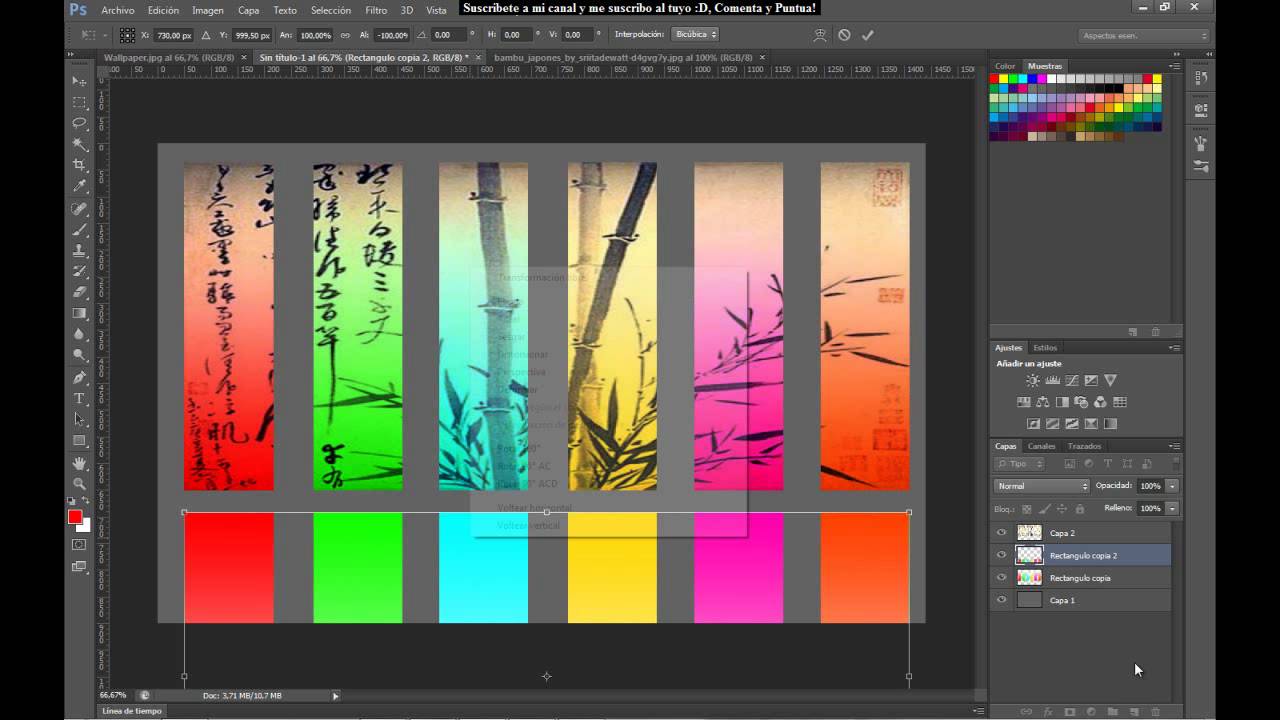Click the red foreground color swatch

point(75,517)
